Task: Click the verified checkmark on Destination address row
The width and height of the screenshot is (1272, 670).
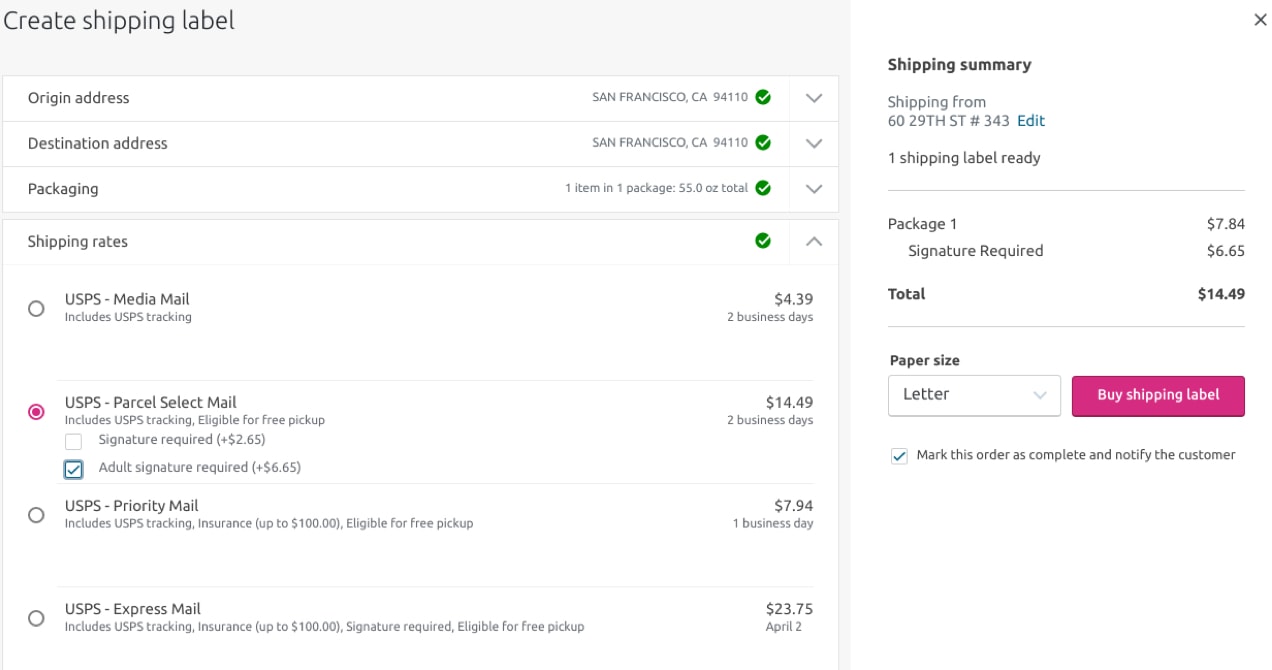Action: pos(762,142)
